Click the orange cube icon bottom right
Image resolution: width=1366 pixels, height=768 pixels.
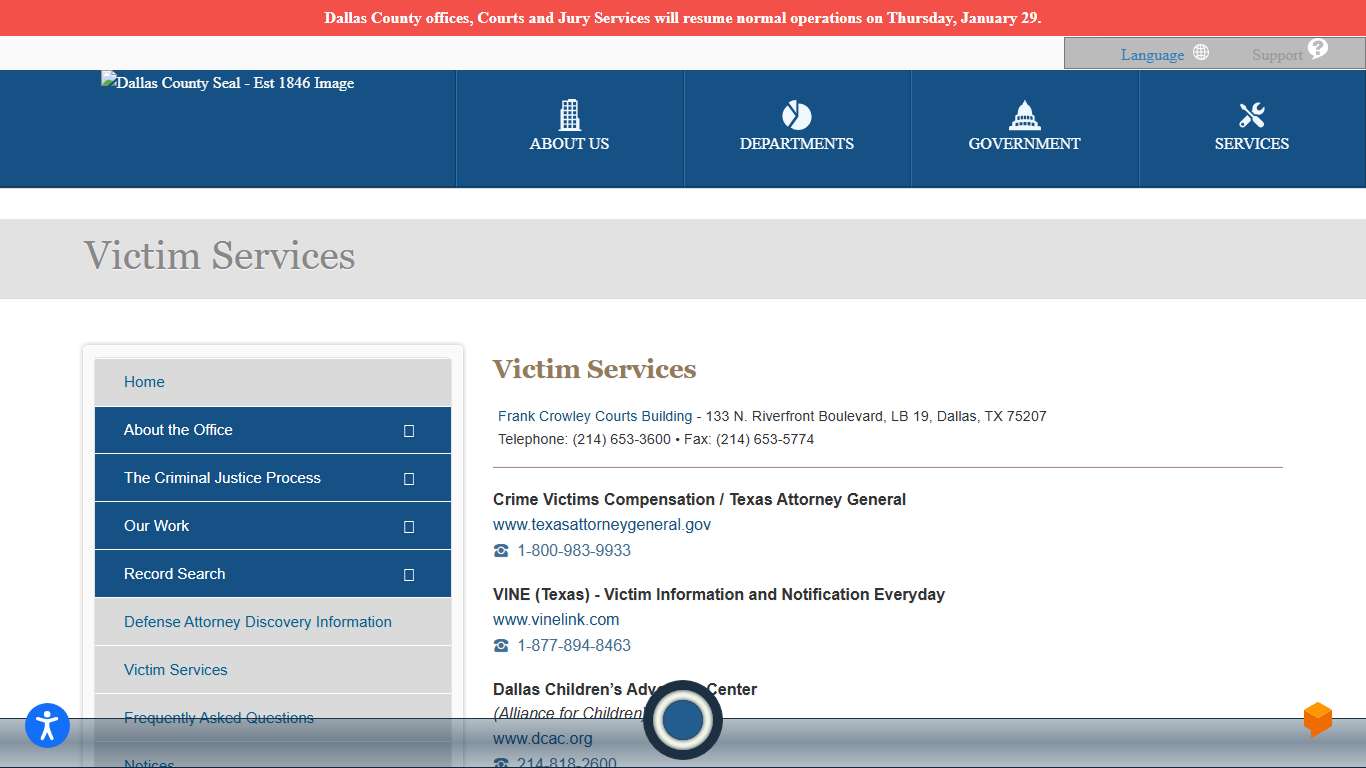1317,718
